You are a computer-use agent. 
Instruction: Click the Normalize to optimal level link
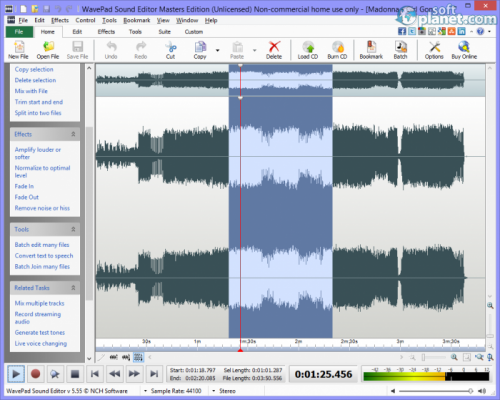42,171
